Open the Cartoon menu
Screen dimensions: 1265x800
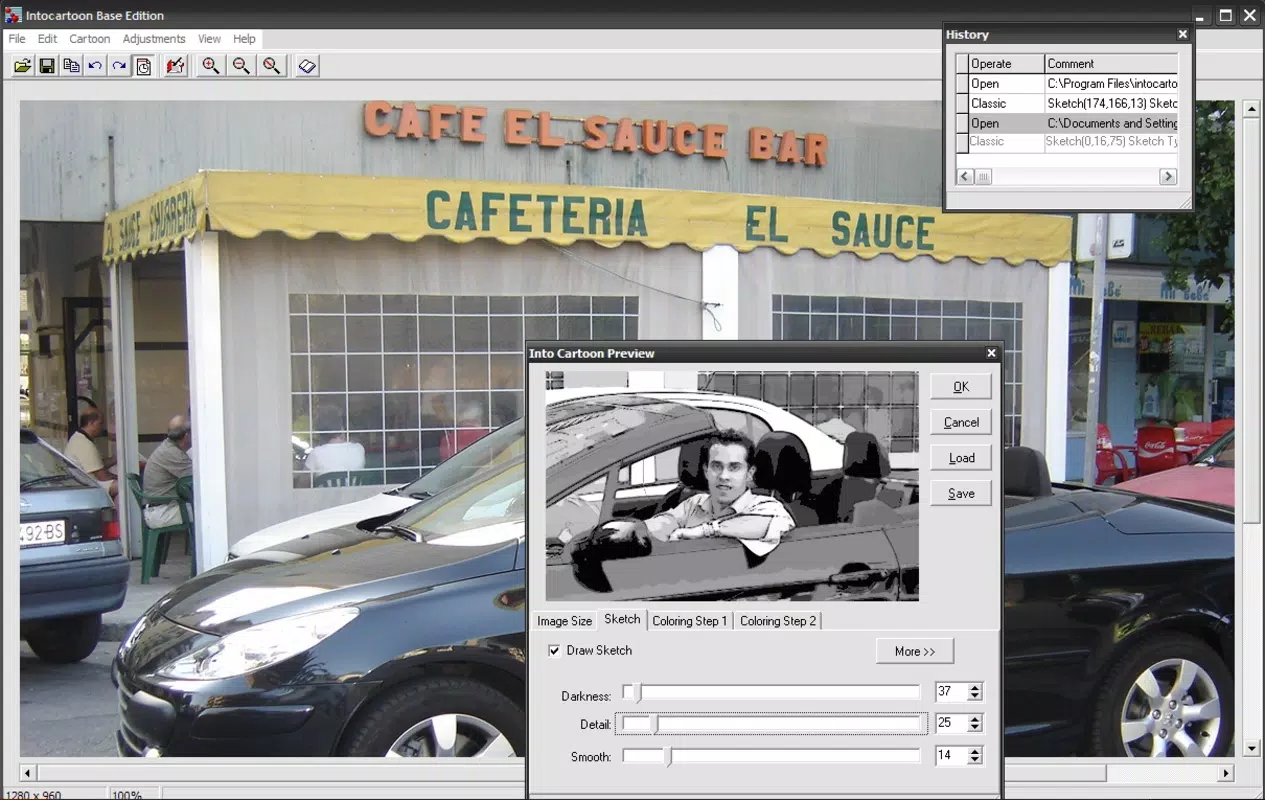pyautogui.click(x=90, y=39)
